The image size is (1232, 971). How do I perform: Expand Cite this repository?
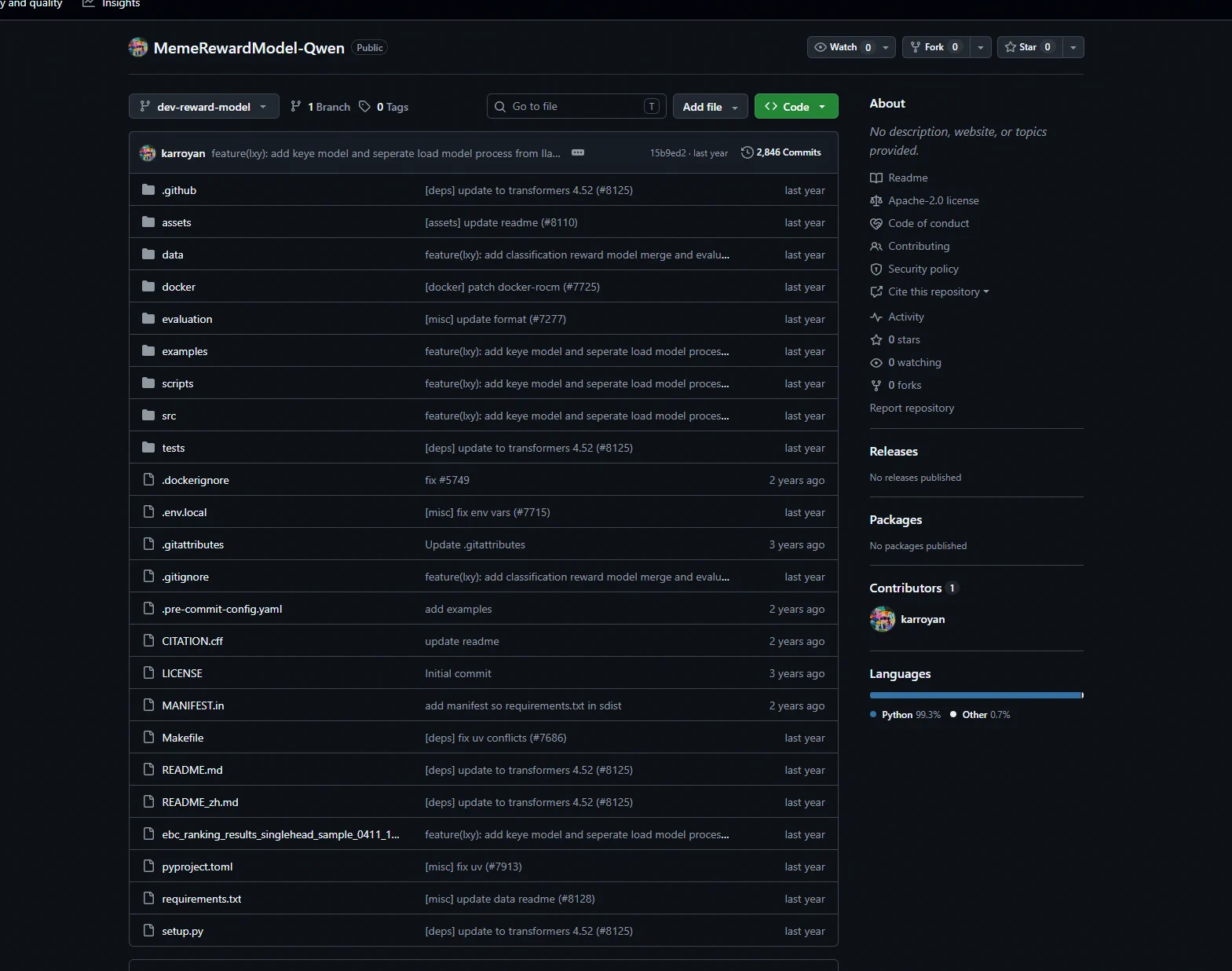click(930, 292)
